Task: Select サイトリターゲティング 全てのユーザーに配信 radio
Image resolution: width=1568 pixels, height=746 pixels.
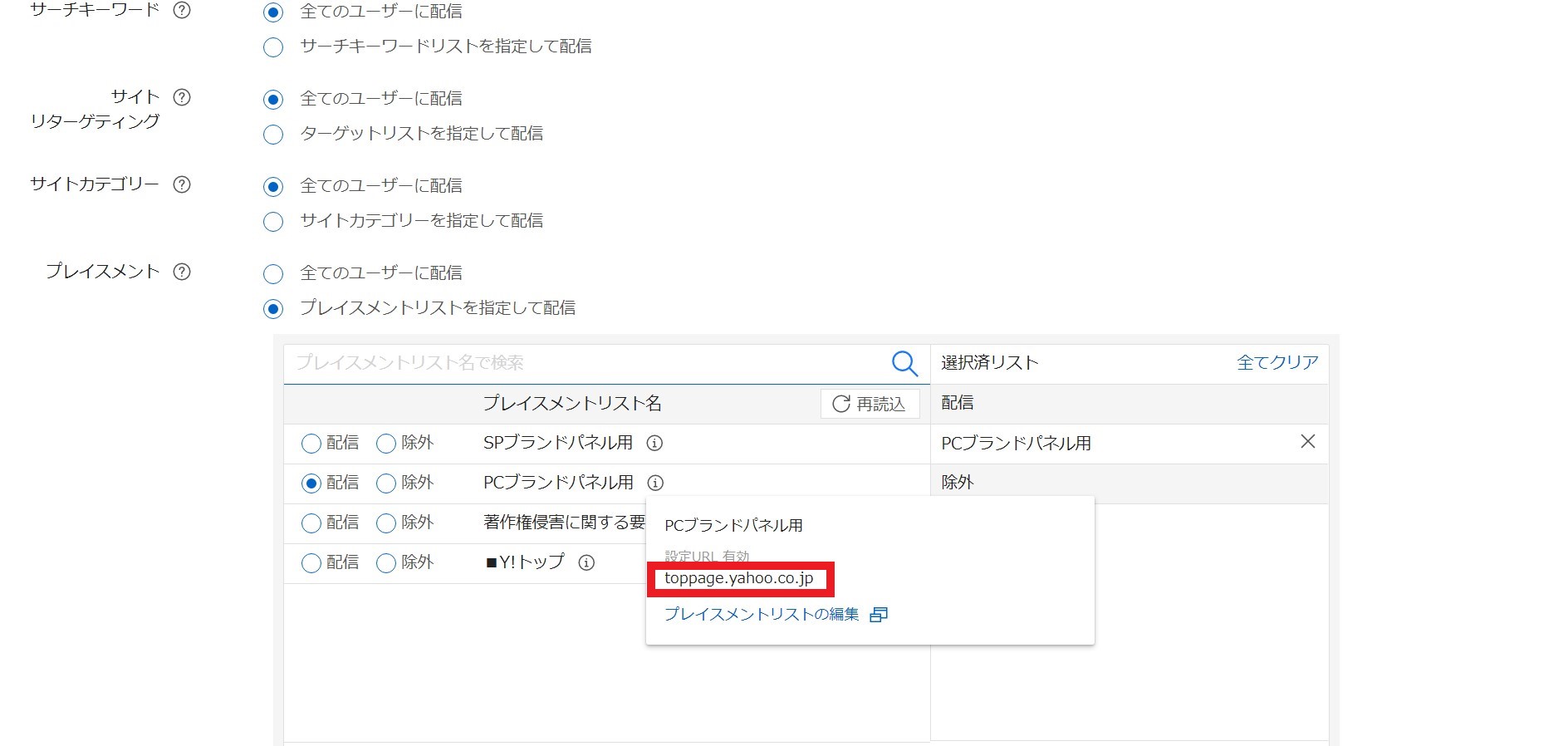Action: point(273,100)
